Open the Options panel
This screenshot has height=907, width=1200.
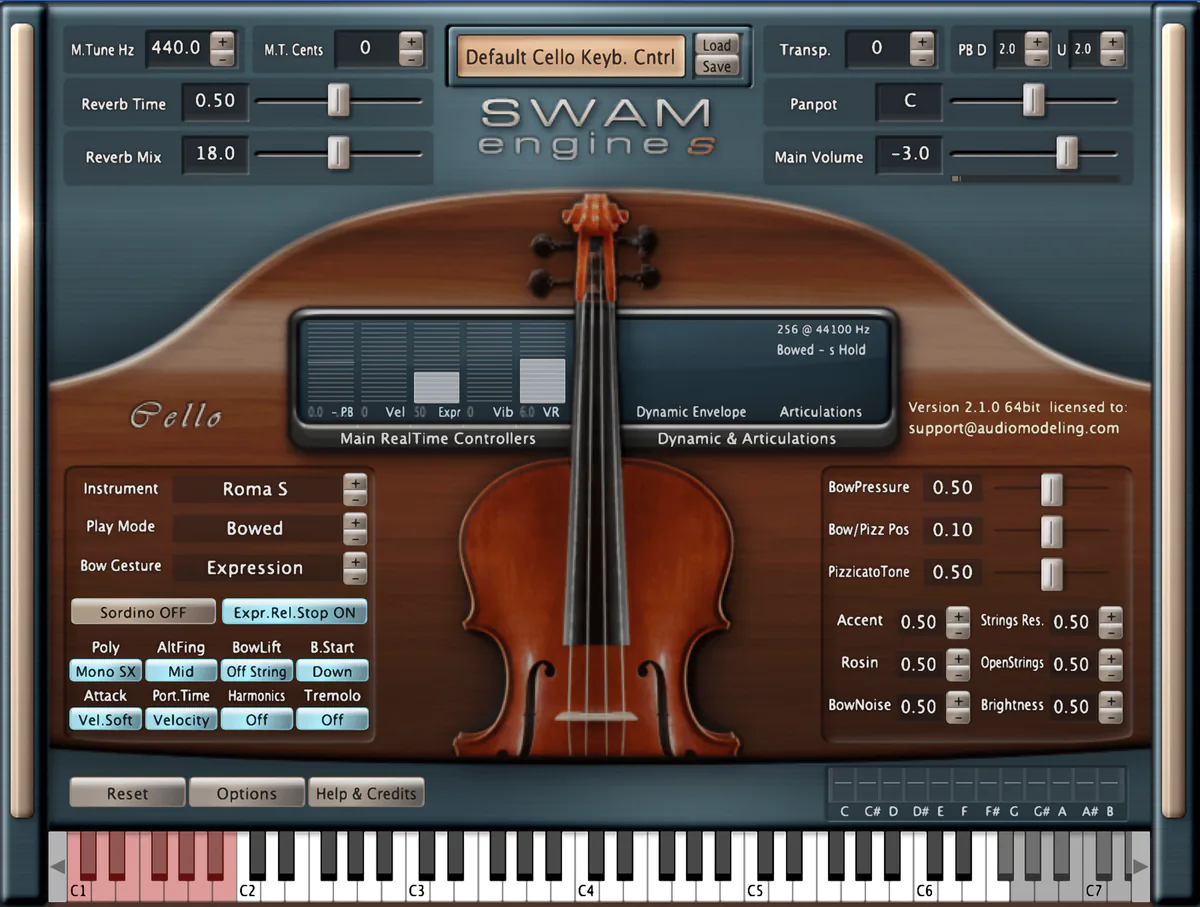(x=247, y=793)
